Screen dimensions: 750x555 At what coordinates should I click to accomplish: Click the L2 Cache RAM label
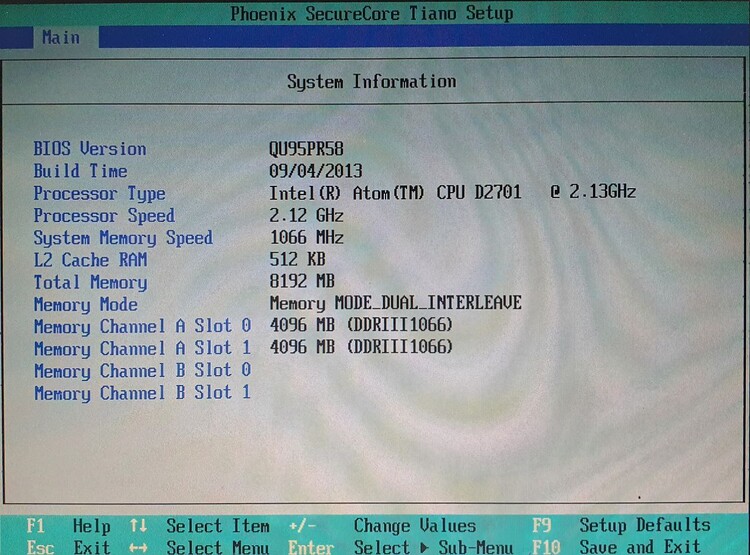pos(90,260)
